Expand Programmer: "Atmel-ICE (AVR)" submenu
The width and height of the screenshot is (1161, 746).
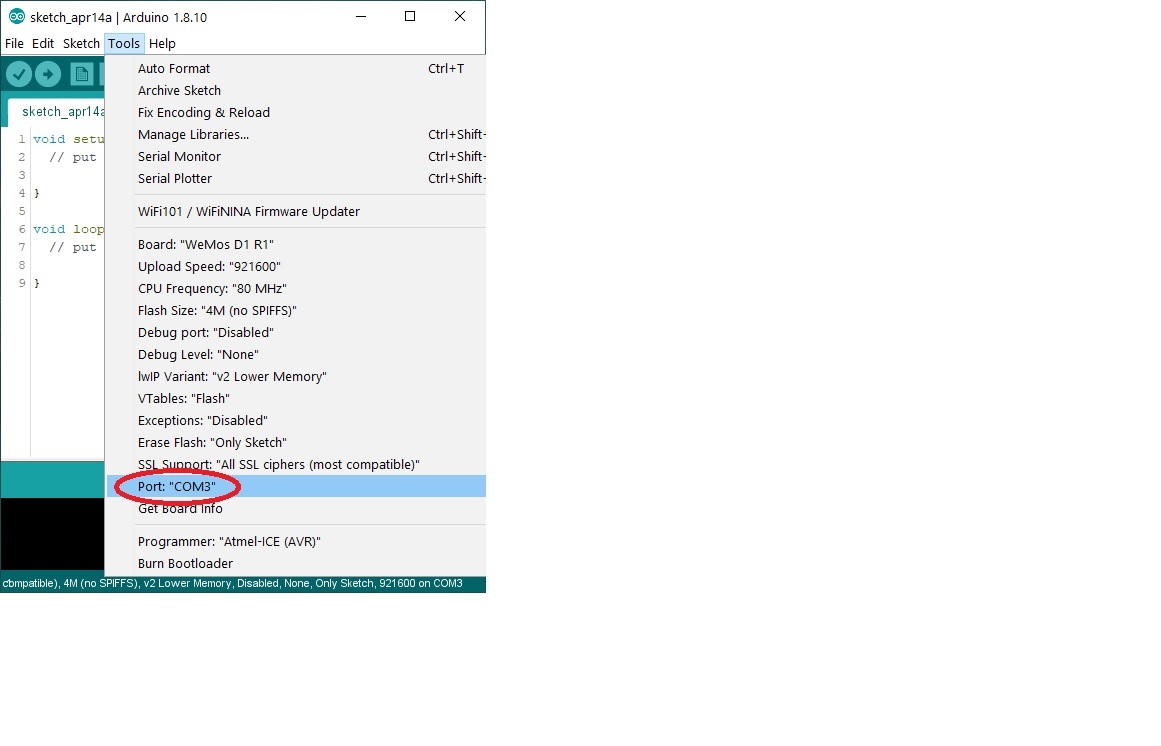pyautogui.click(x=296, y=542)
